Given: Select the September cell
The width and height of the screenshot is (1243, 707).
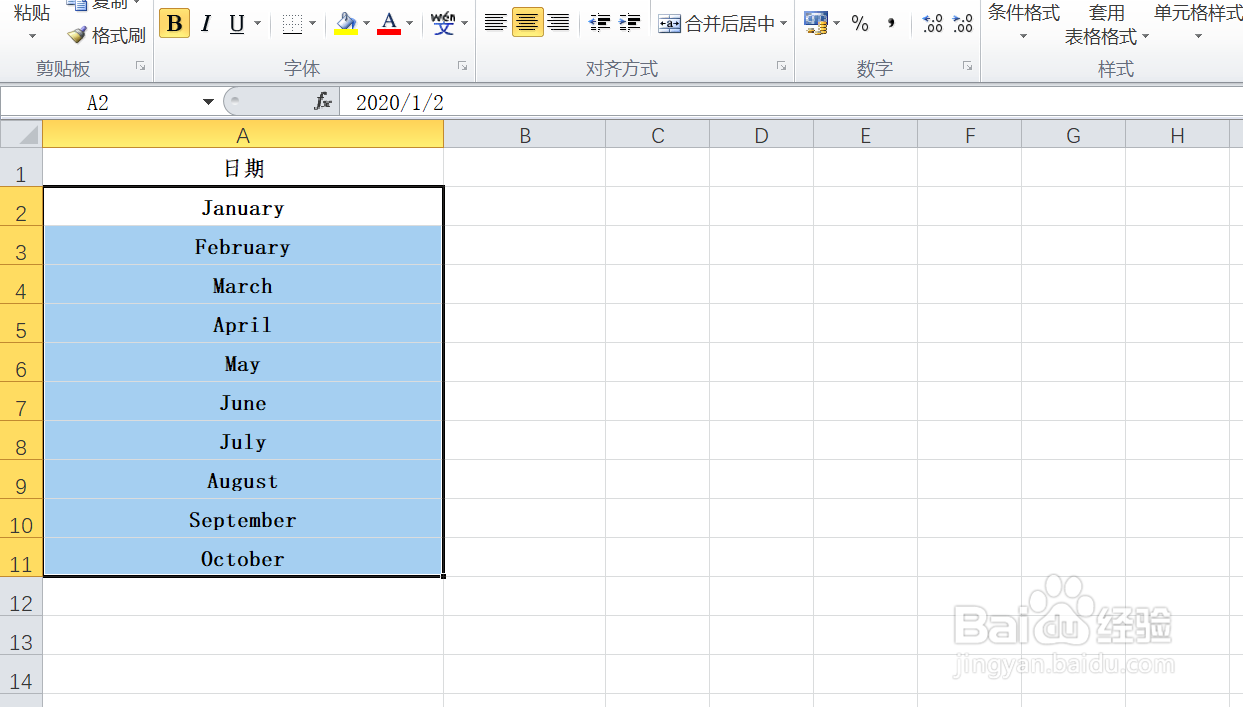Looking at the screenshot, I should (x=243, y=519).
